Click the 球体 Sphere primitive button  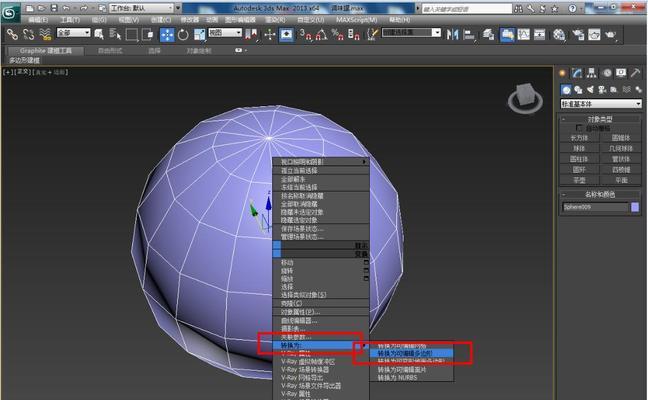[579, 148]
